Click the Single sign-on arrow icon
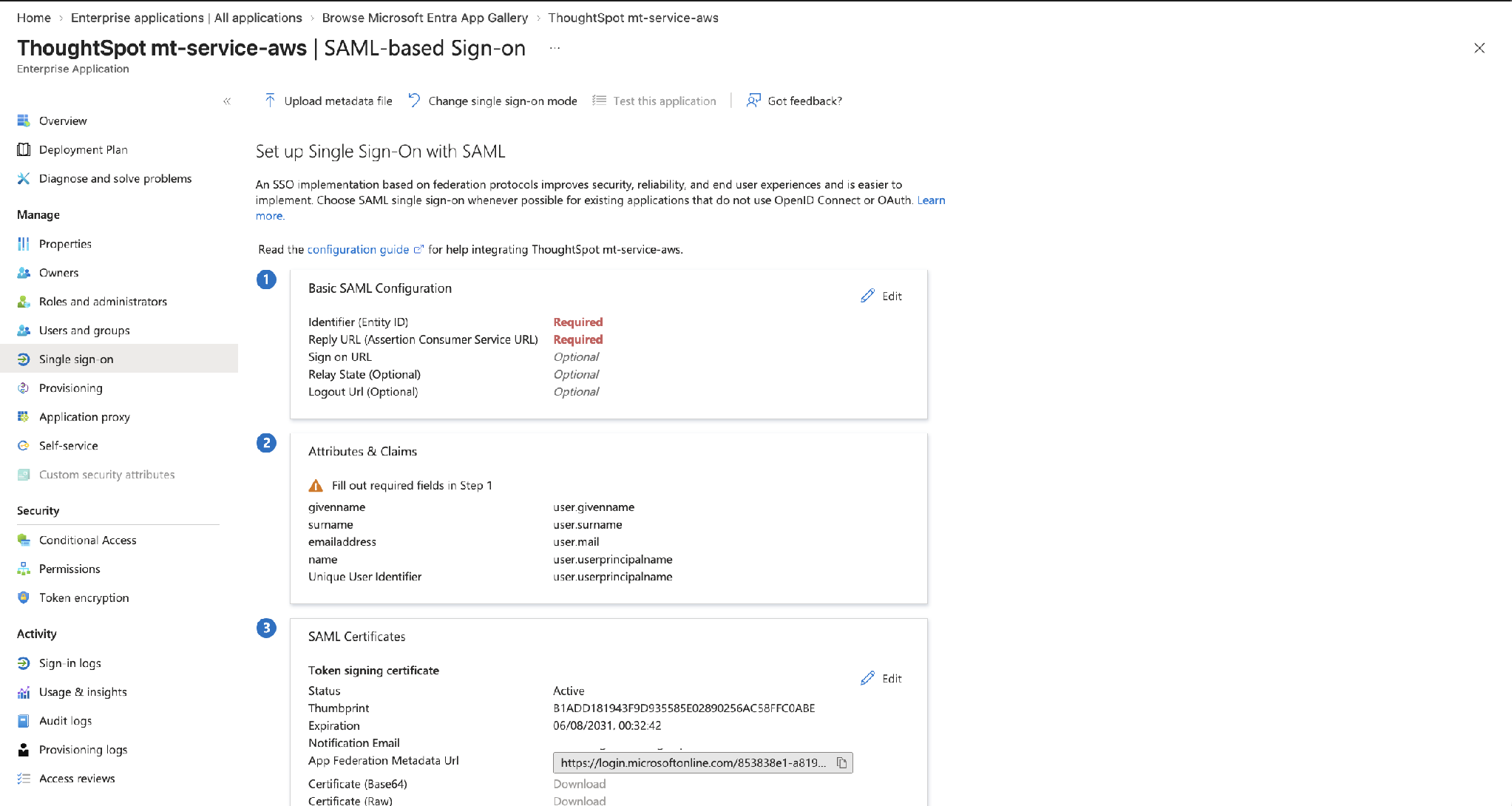 pos(24,359)
